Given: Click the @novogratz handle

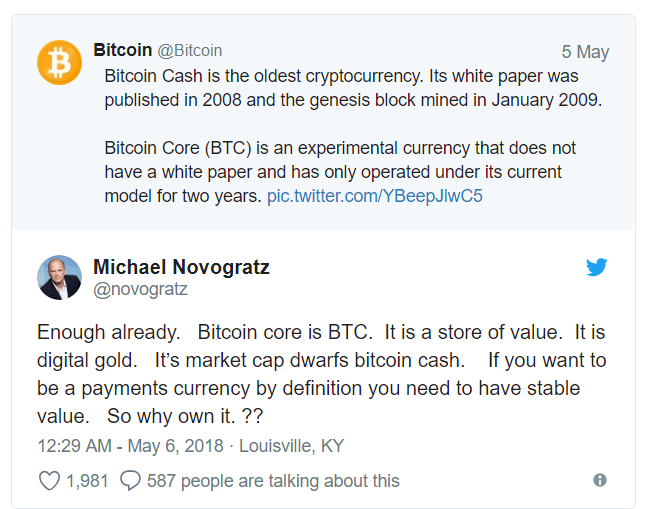Looking at the screenshot, I should pos(140,289).
